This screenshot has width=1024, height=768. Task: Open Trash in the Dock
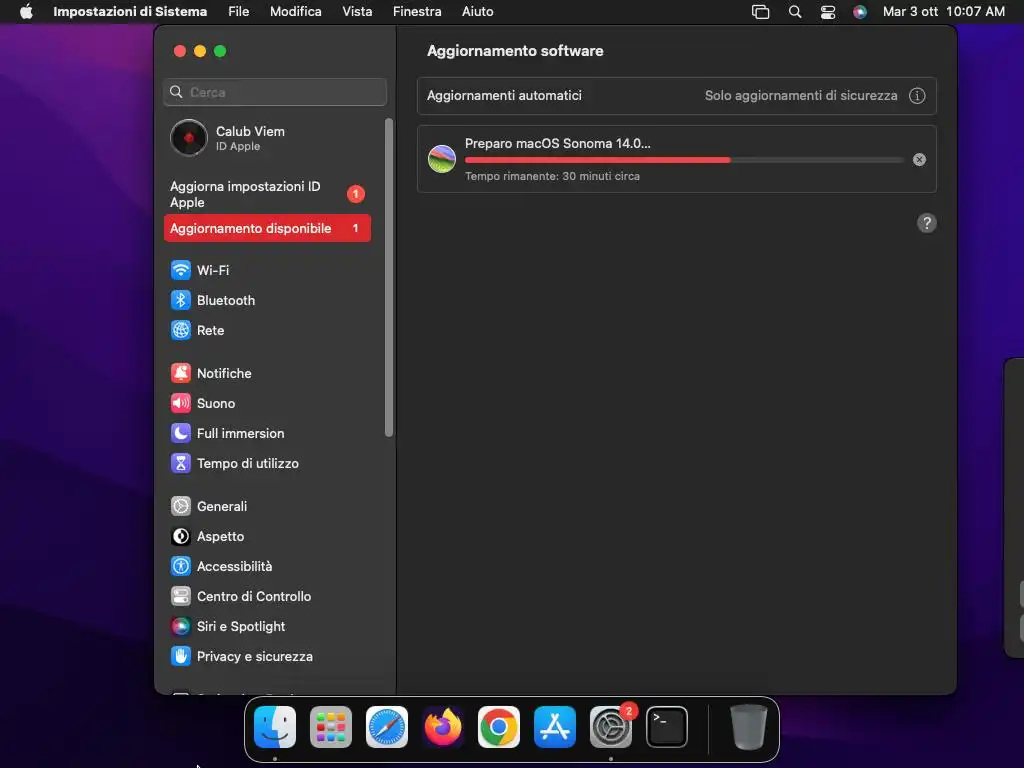(x=748, y=727)
